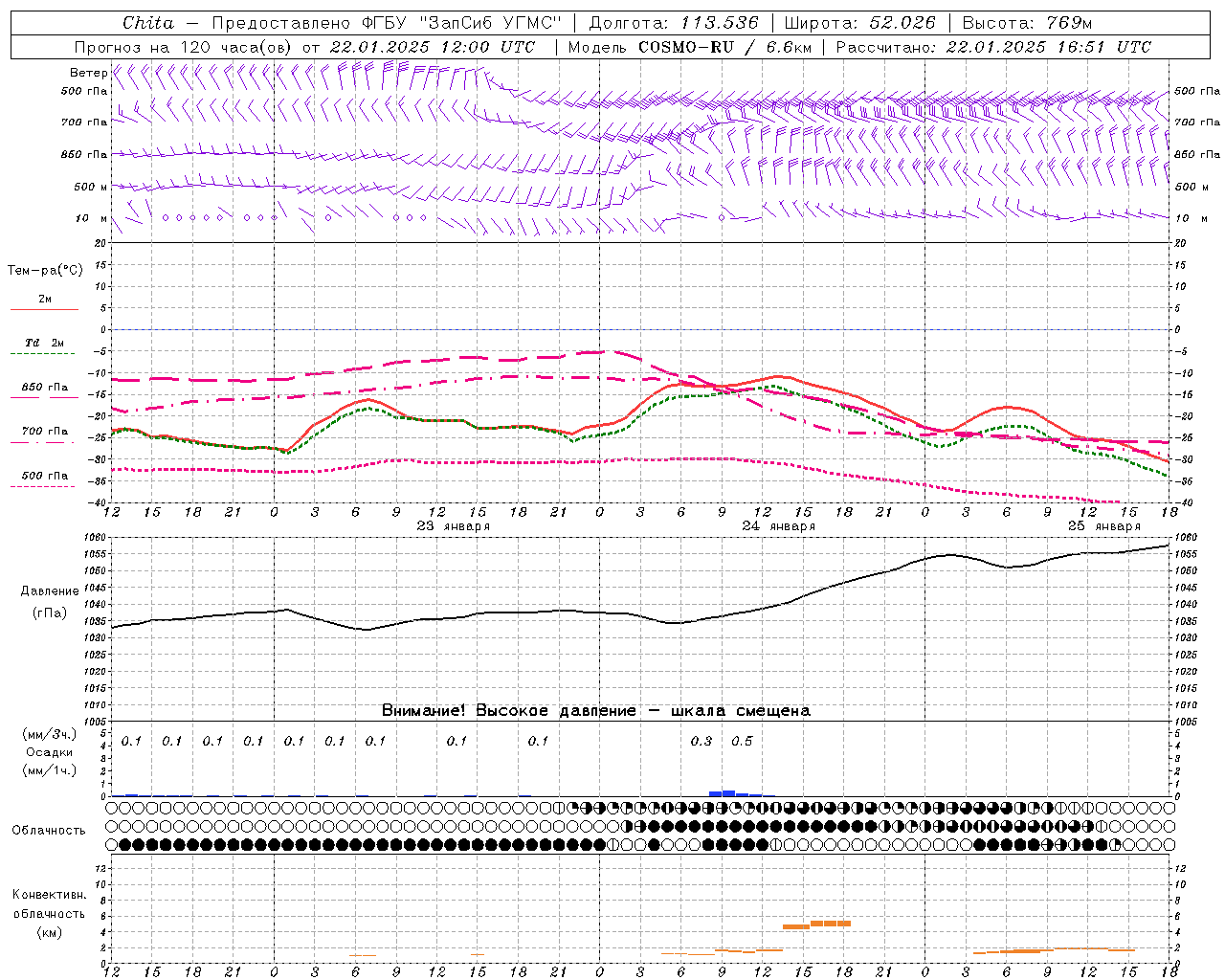Viewport: 1225px width, 980px height.
Task: Click the "0.3" precipitation amount value
Action: (702, 741)
